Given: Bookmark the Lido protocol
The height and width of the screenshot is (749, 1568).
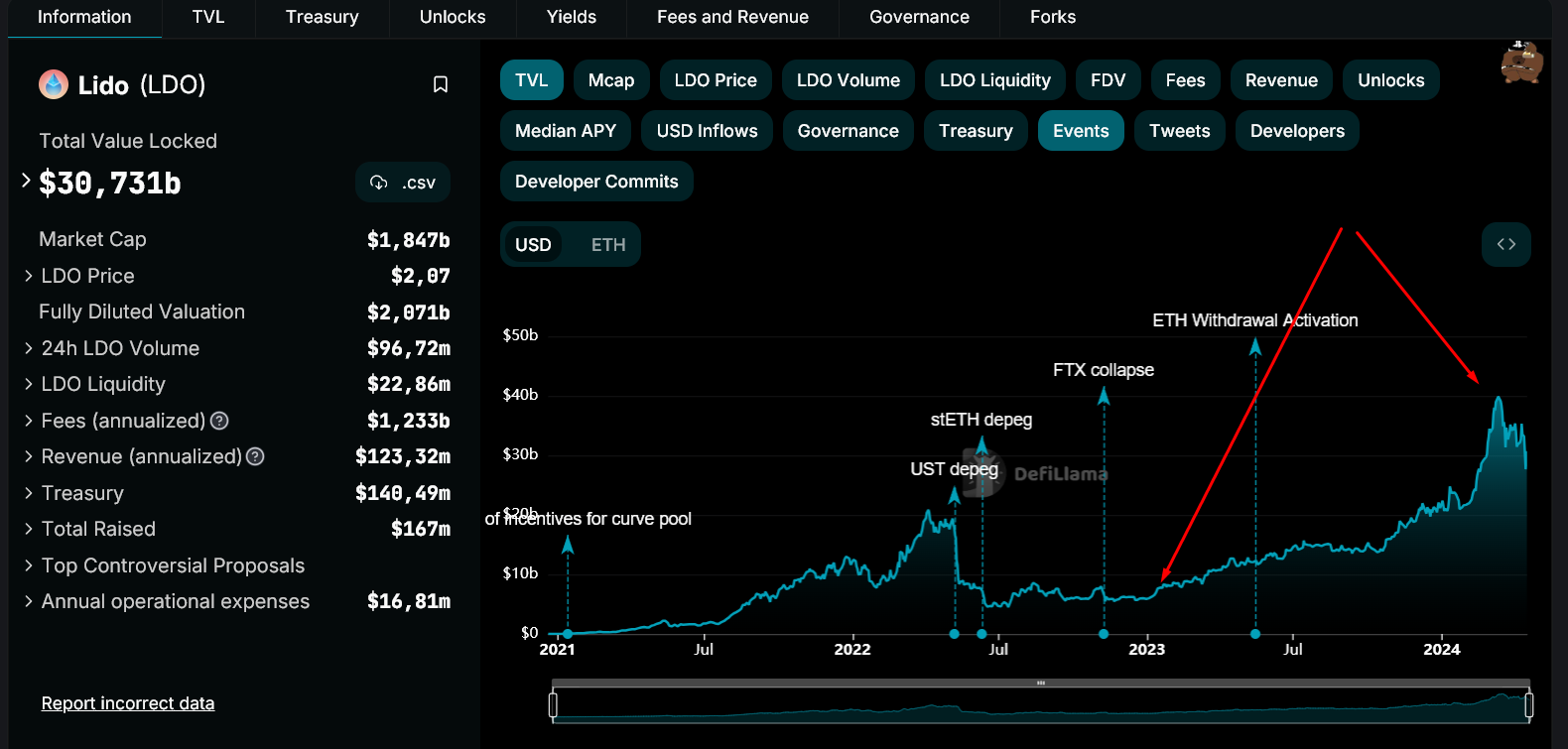Looking at the screenshot, I should point(441,85).
